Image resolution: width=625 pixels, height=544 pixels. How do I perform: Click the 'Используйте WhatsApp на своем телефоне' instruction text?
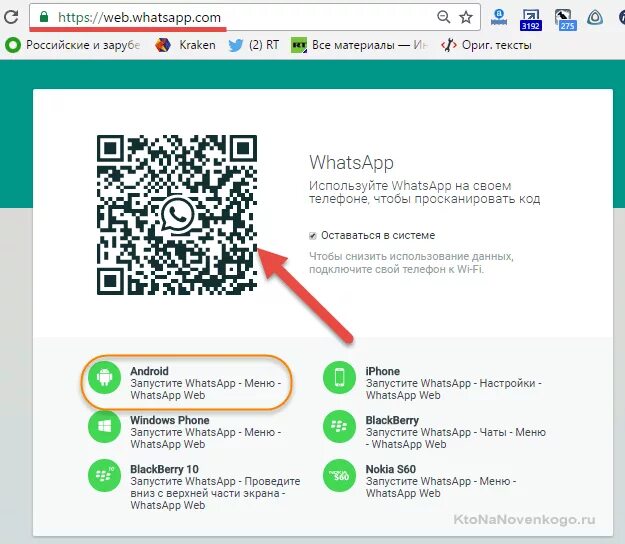pos(425,192)
